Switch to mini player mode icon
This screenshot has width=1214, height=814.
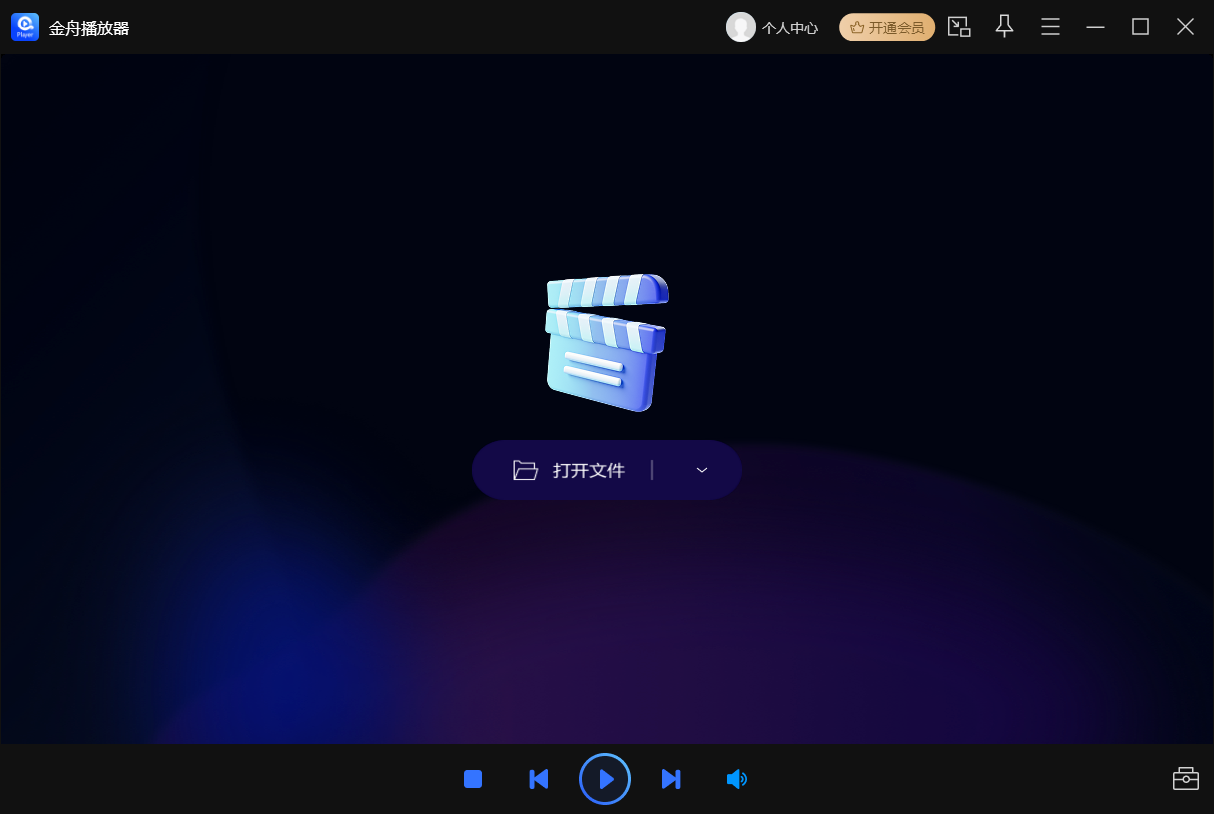959,27
